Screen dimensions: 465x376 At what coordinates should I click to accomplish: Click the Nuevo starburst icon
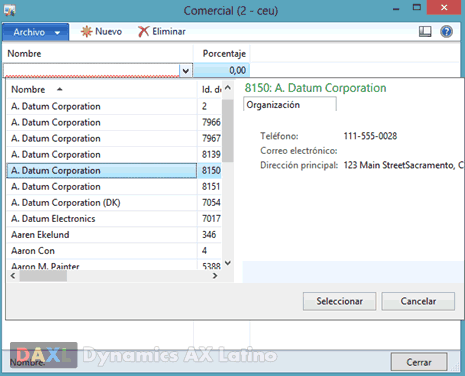coord(86,31)
